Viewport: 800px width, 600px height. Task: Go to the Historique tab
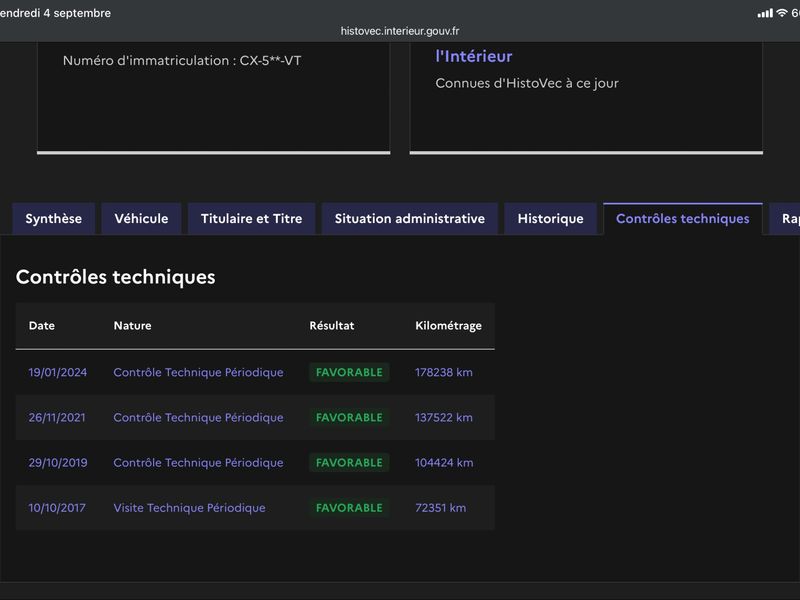[551, 219]
